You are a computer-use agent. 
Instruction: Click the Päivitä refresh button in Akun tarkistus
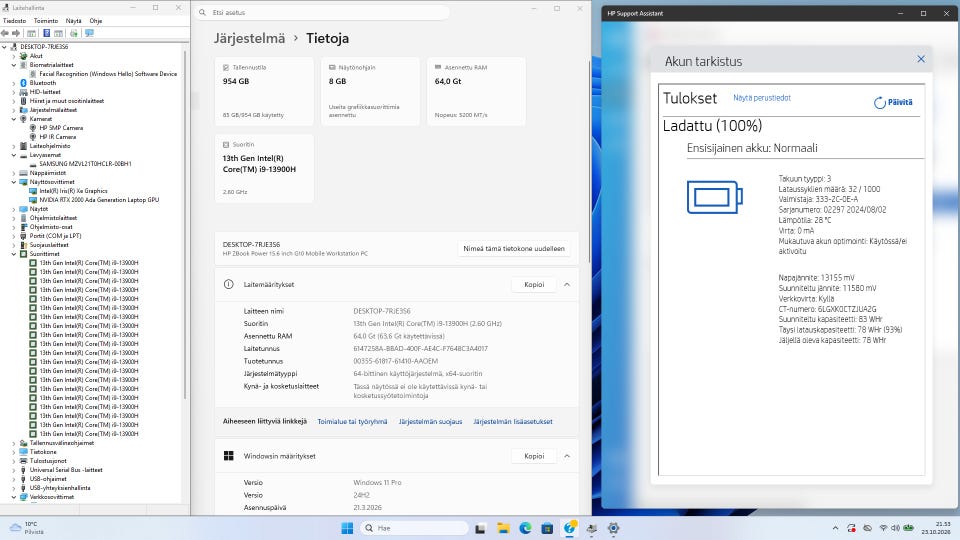(893, 102)
